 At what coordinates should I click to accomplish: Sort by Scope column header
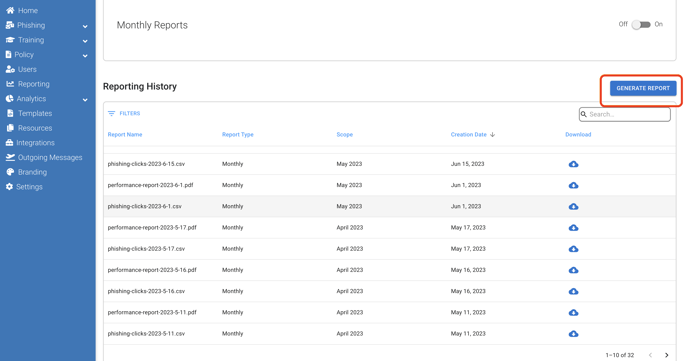(x=344, y=135)
